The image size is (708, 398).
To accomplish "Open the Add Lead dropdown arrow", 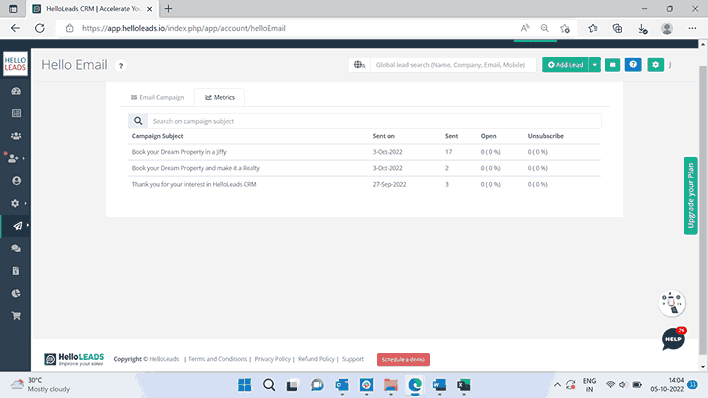I will (x=595, y=65).
